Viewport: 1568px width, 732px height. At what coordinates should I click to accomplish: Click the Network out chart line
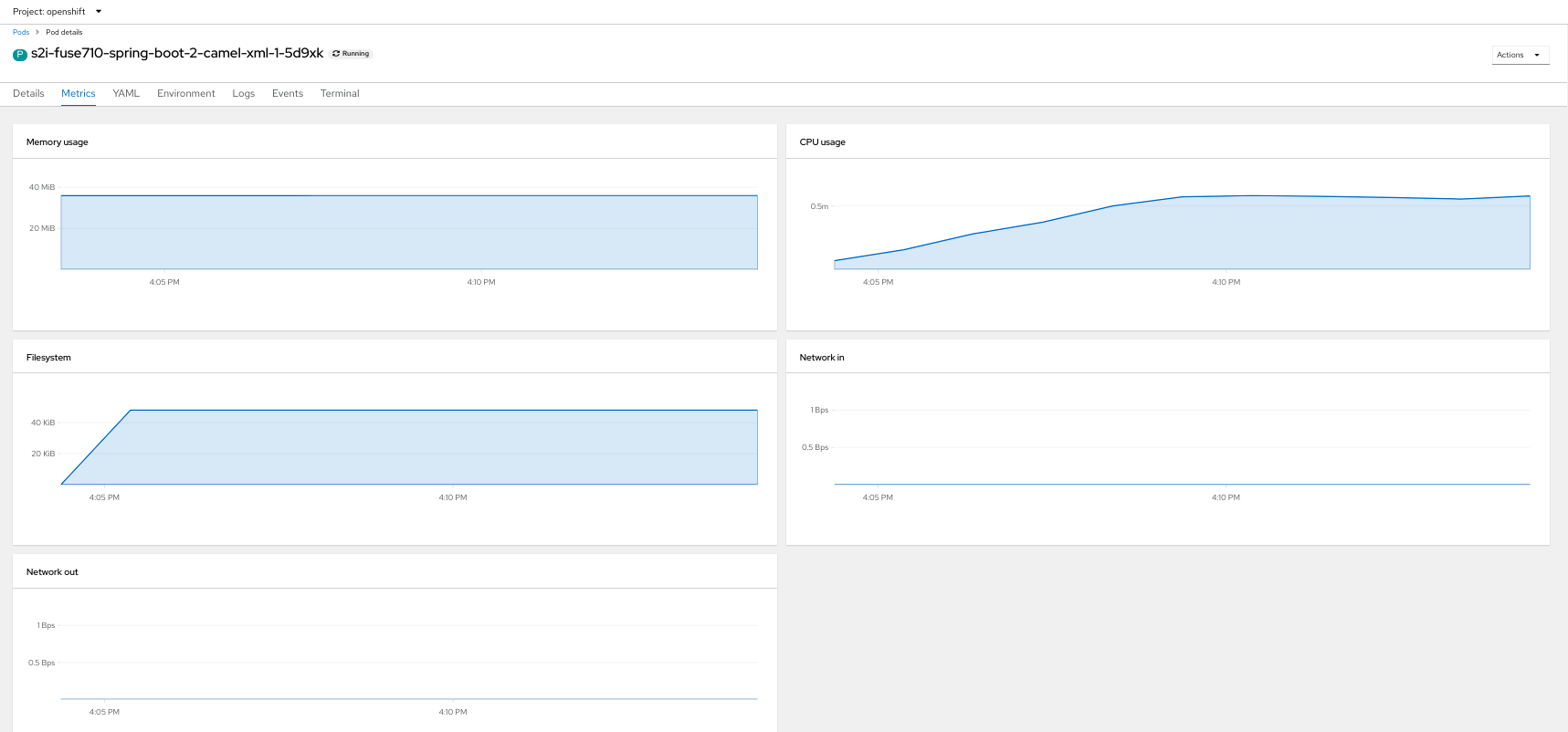point(409,698)
